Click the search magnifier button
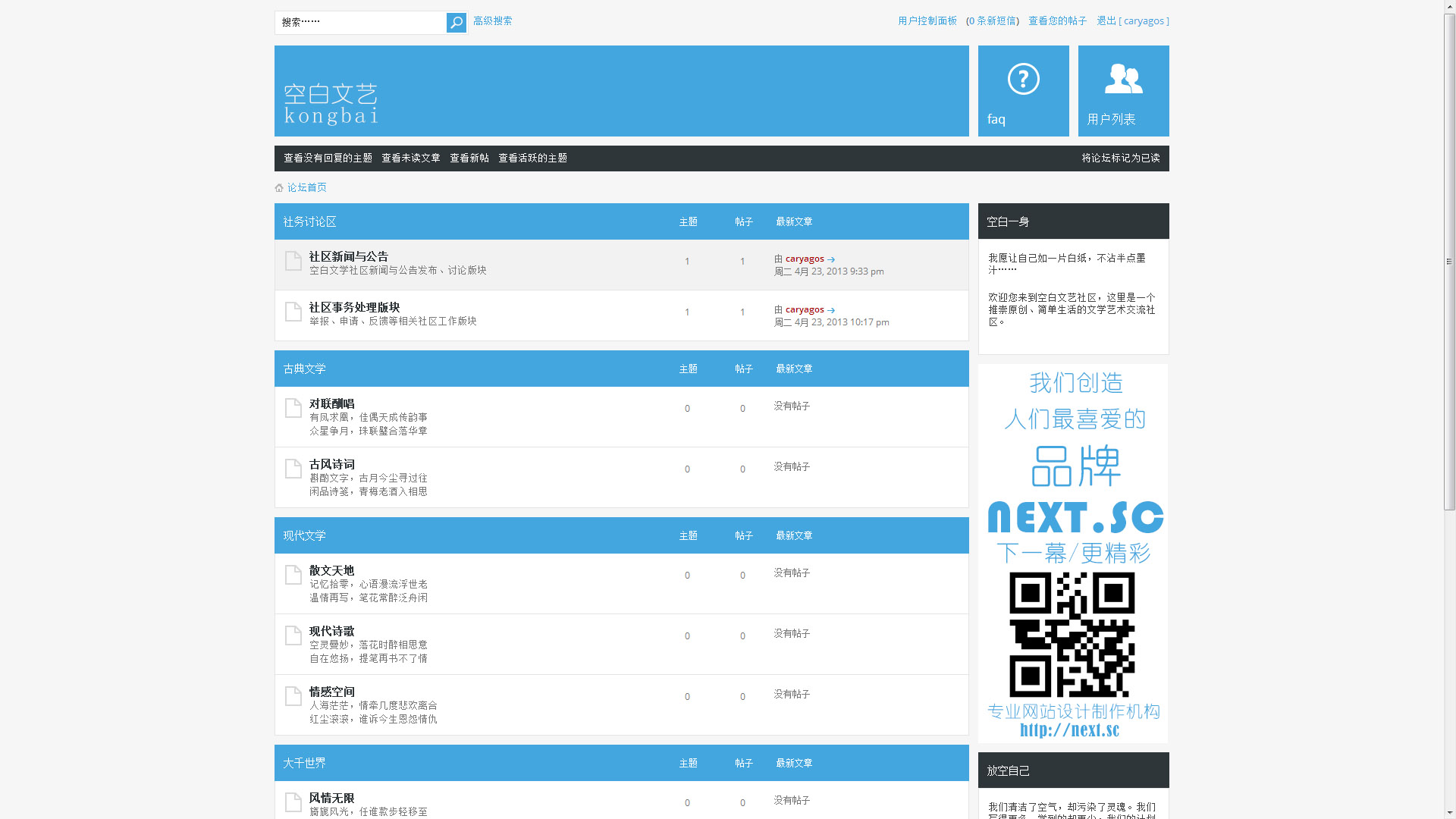 (x=456, y=23)
